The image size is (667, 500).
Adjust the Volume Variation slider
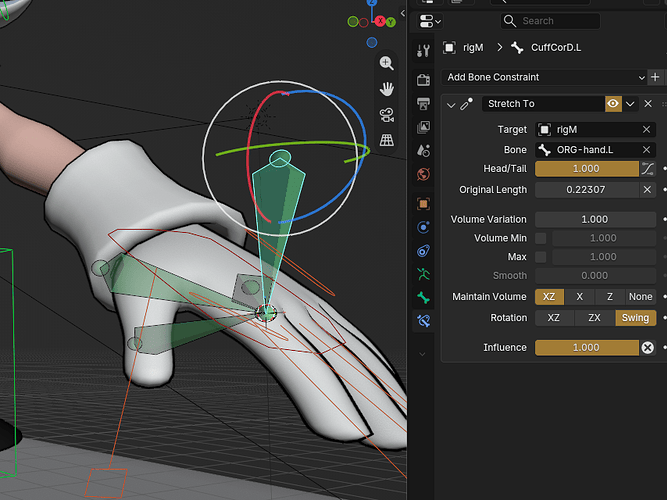595,220
